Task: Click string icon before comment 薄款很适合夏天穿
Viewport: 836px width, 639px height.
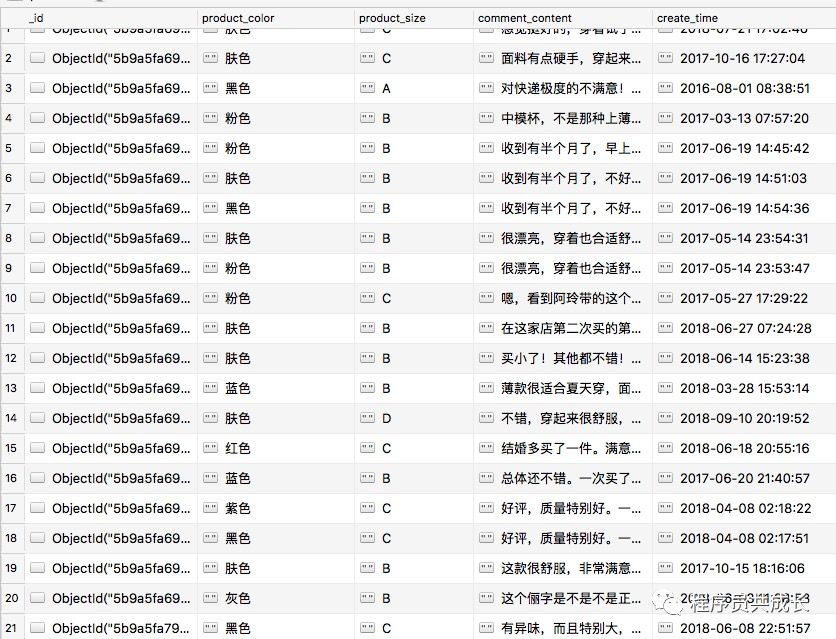Action: [x=486, y=388]
